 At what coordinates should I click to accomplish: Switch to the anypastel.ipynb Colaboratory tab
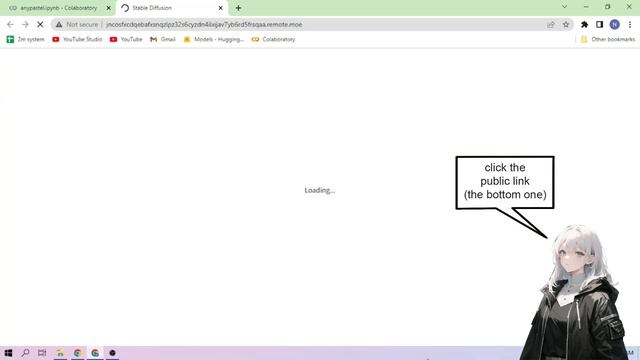pyautogui.click(x=53, y=8)
